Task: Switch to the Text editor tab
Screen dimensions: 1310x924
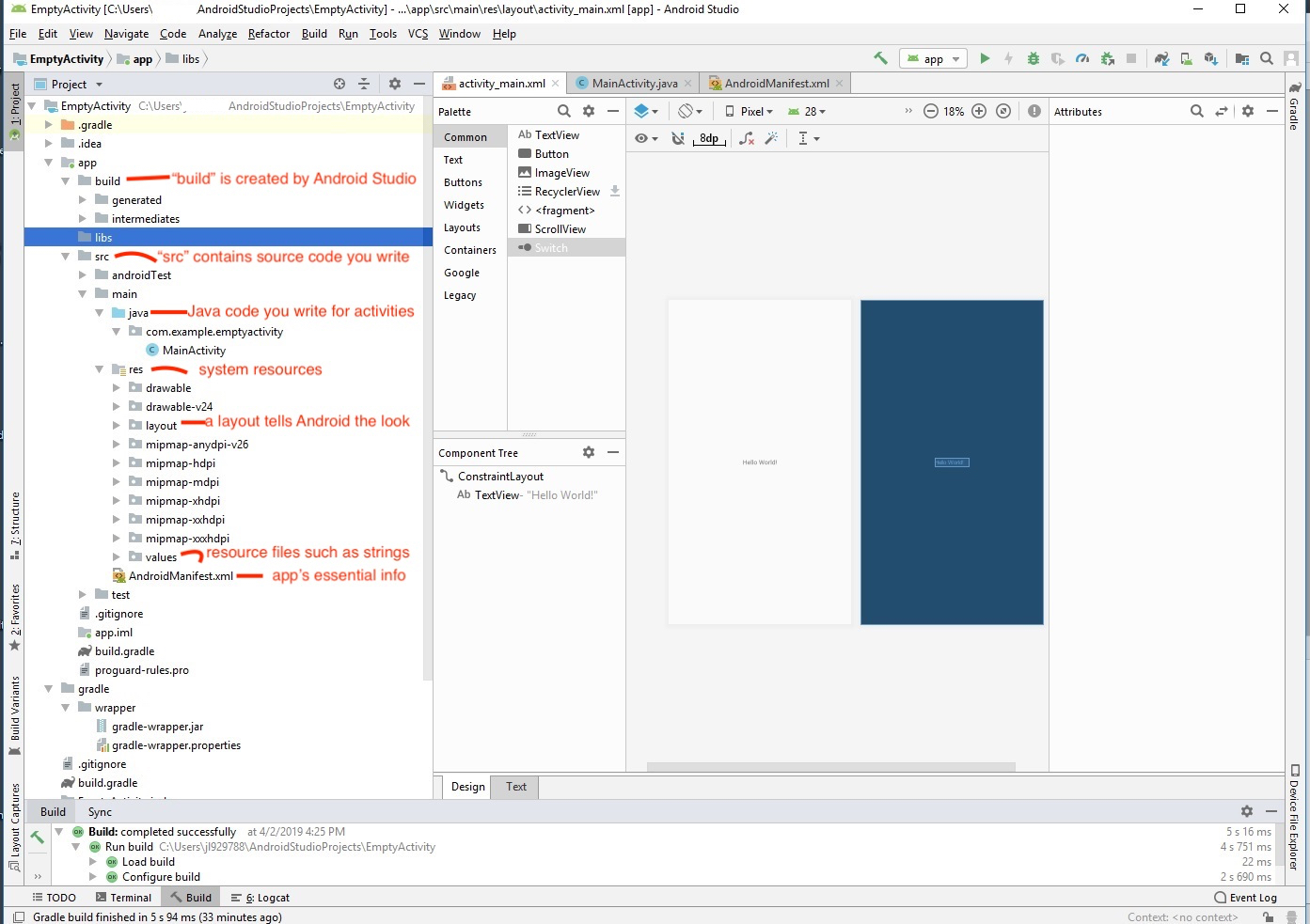Action: tap(516, 787)
